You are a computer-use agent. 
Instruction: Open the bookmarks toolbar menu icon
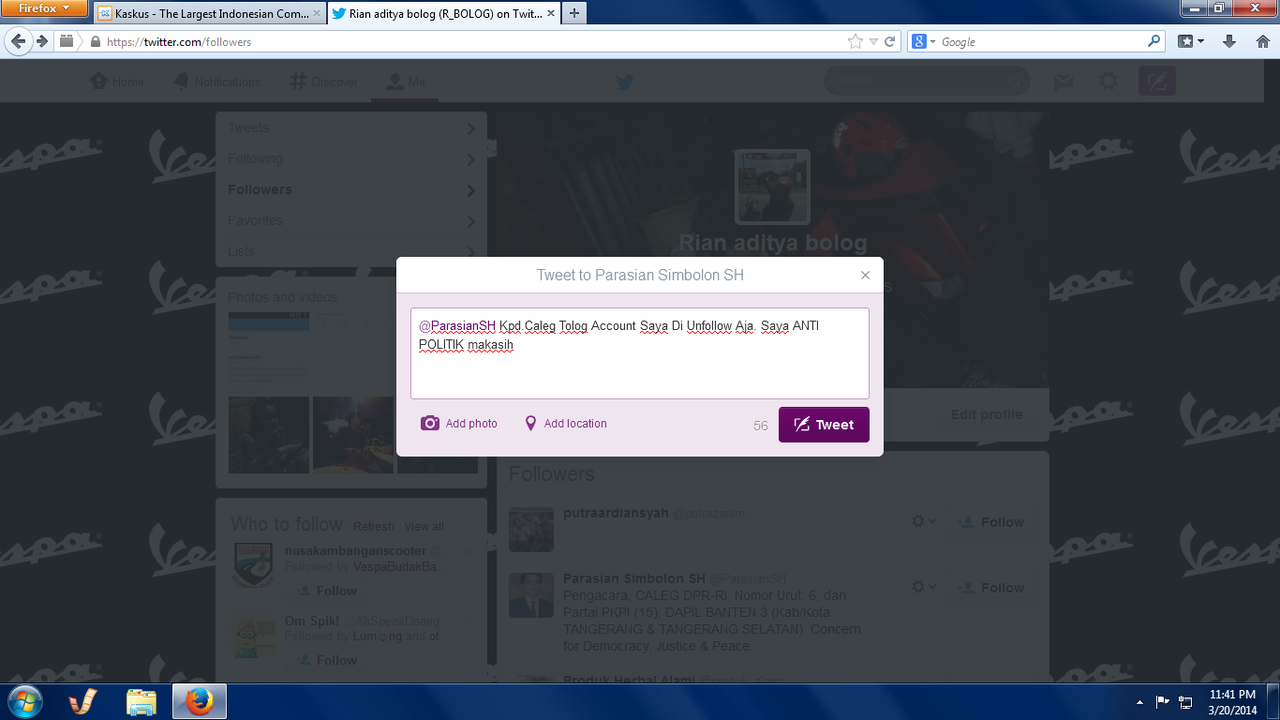1190,42
